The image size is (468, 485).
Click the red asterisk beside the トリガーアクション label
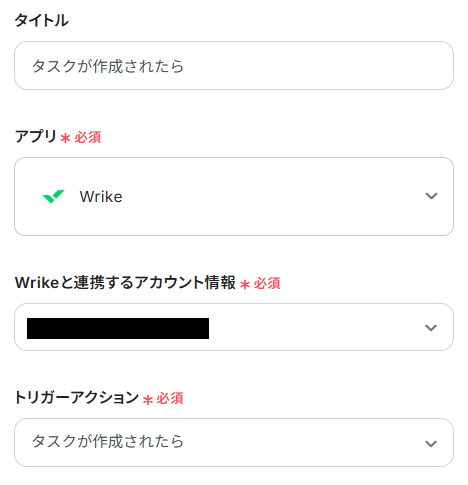pos(148,399)
